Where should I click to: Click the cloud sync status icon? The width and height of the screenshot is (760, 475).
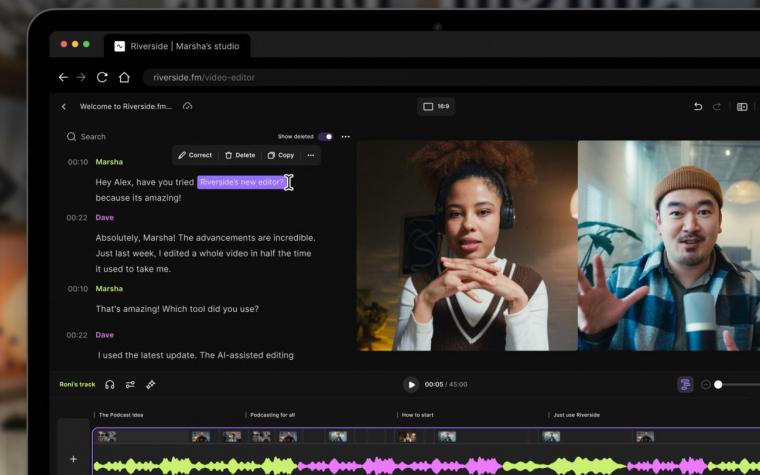[188, 106]
